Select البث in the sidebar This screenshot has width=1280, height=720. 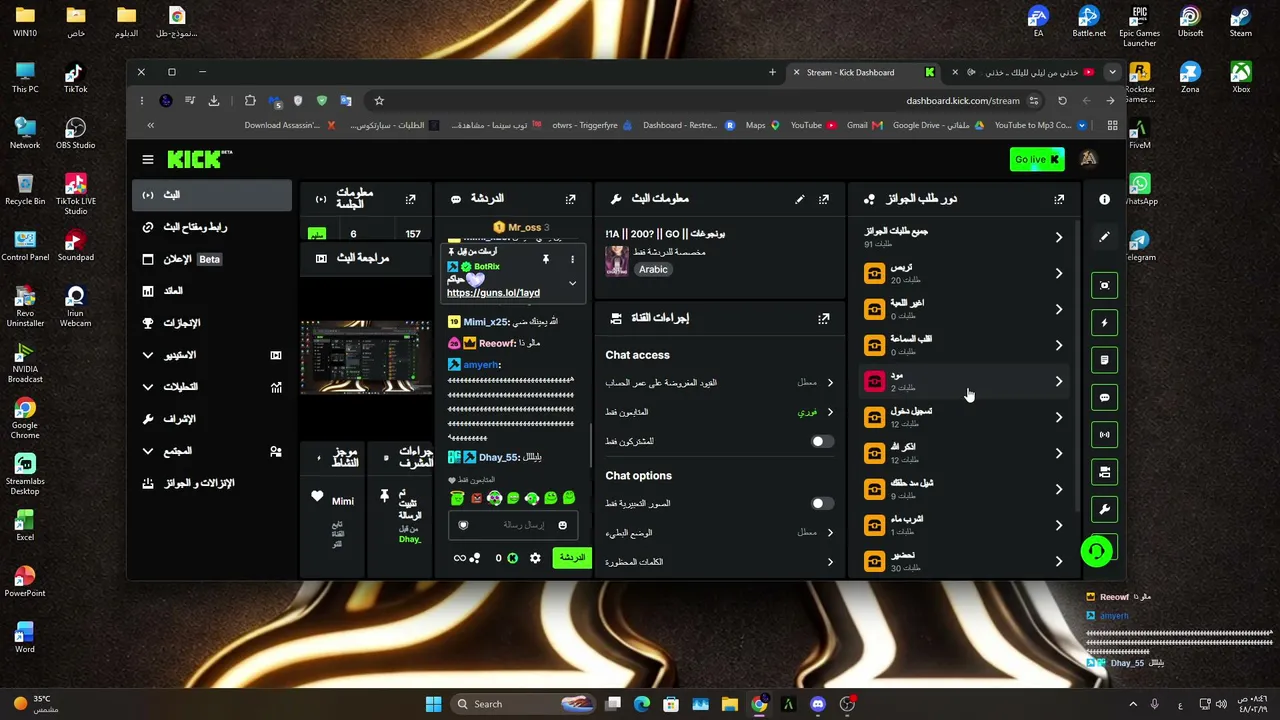click(x=212, y=195)
